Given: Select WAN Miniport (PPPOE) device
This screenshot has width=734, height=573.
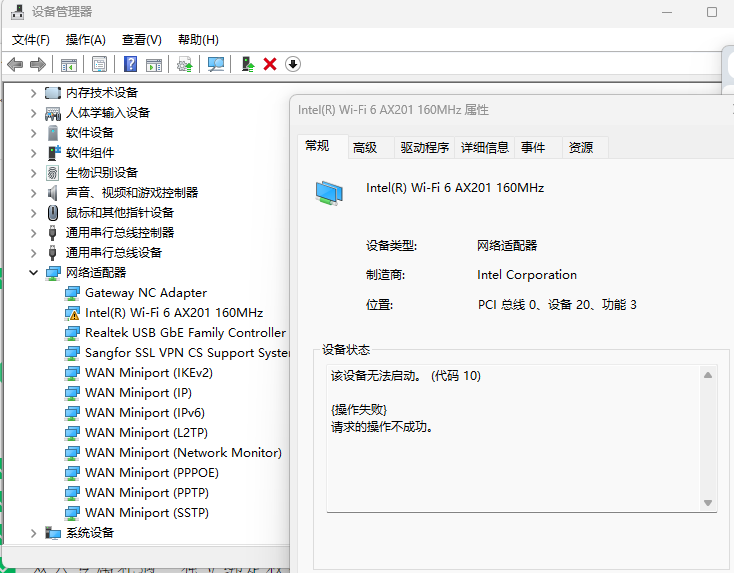Looking at the screenshot, I should (x=151, y=472).
